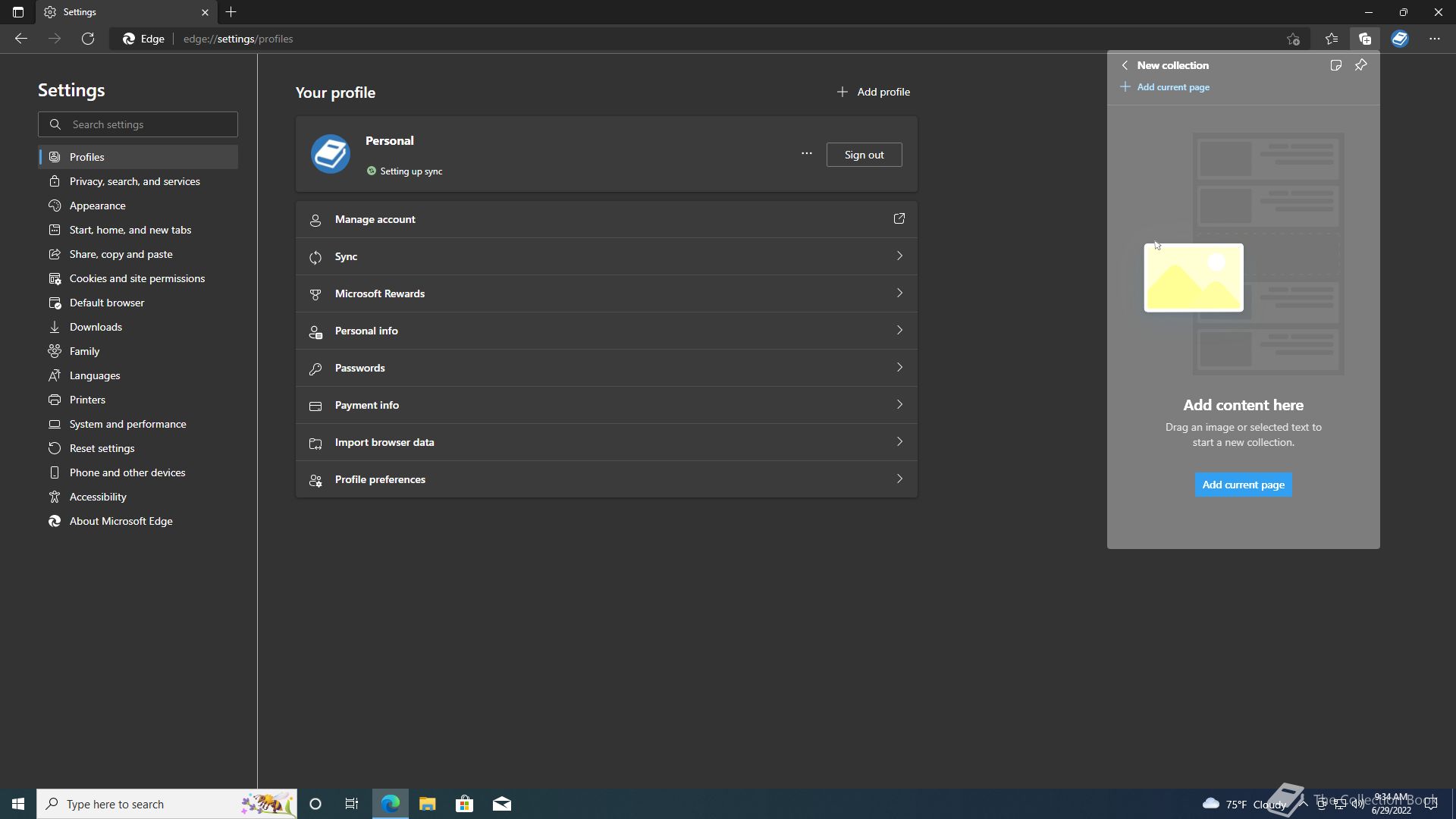
Task: Open System and performance settings
Action: tap(138, 424)
